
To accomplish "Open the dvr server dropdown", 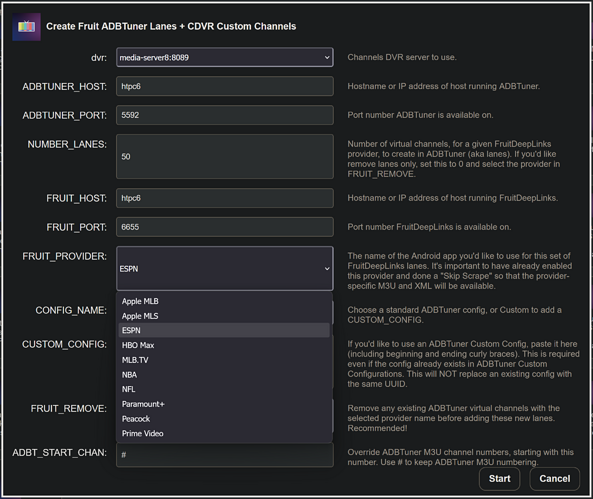I will (x=225, y=57).
